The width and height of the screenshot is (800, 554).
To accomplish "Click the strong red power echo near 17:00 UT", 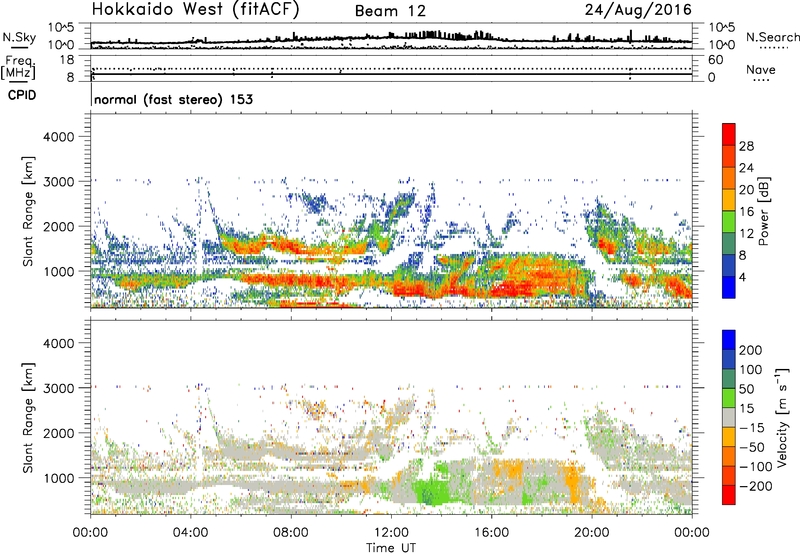I will pyautogui.click(x=510, y=289).
